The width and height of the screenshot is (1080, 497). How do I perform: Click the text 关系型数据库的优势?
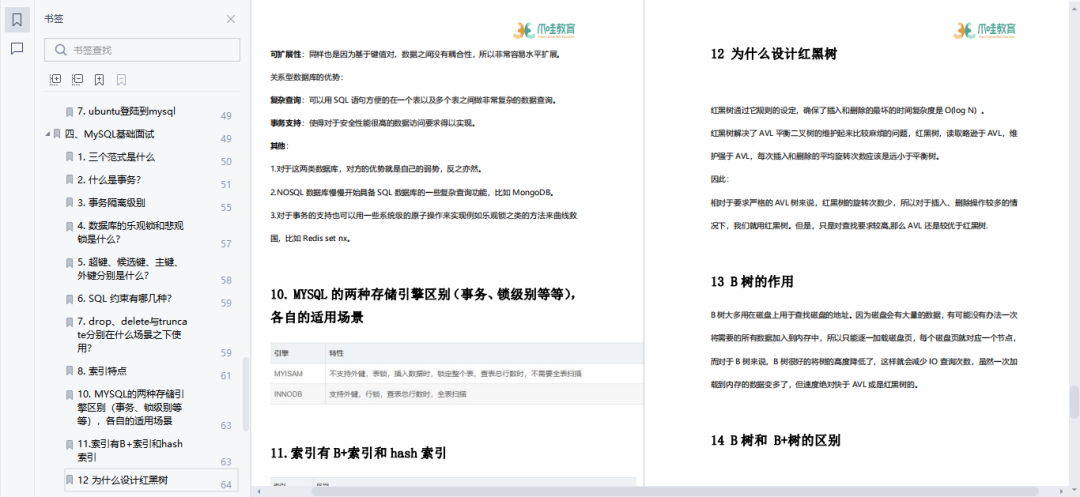click(307, 76)
